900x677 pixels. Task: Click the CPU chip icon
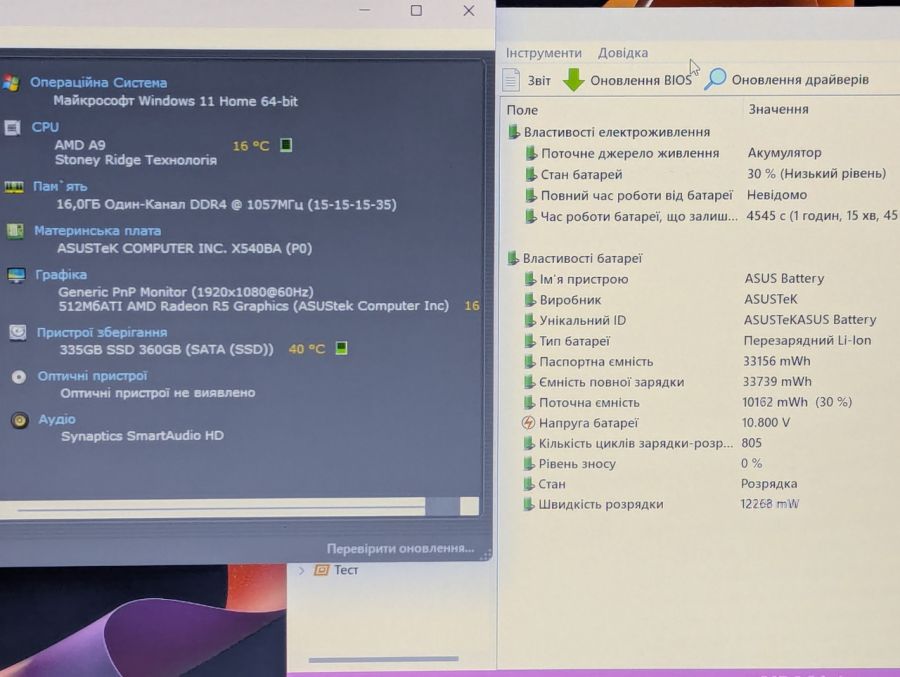coord(12,127)
